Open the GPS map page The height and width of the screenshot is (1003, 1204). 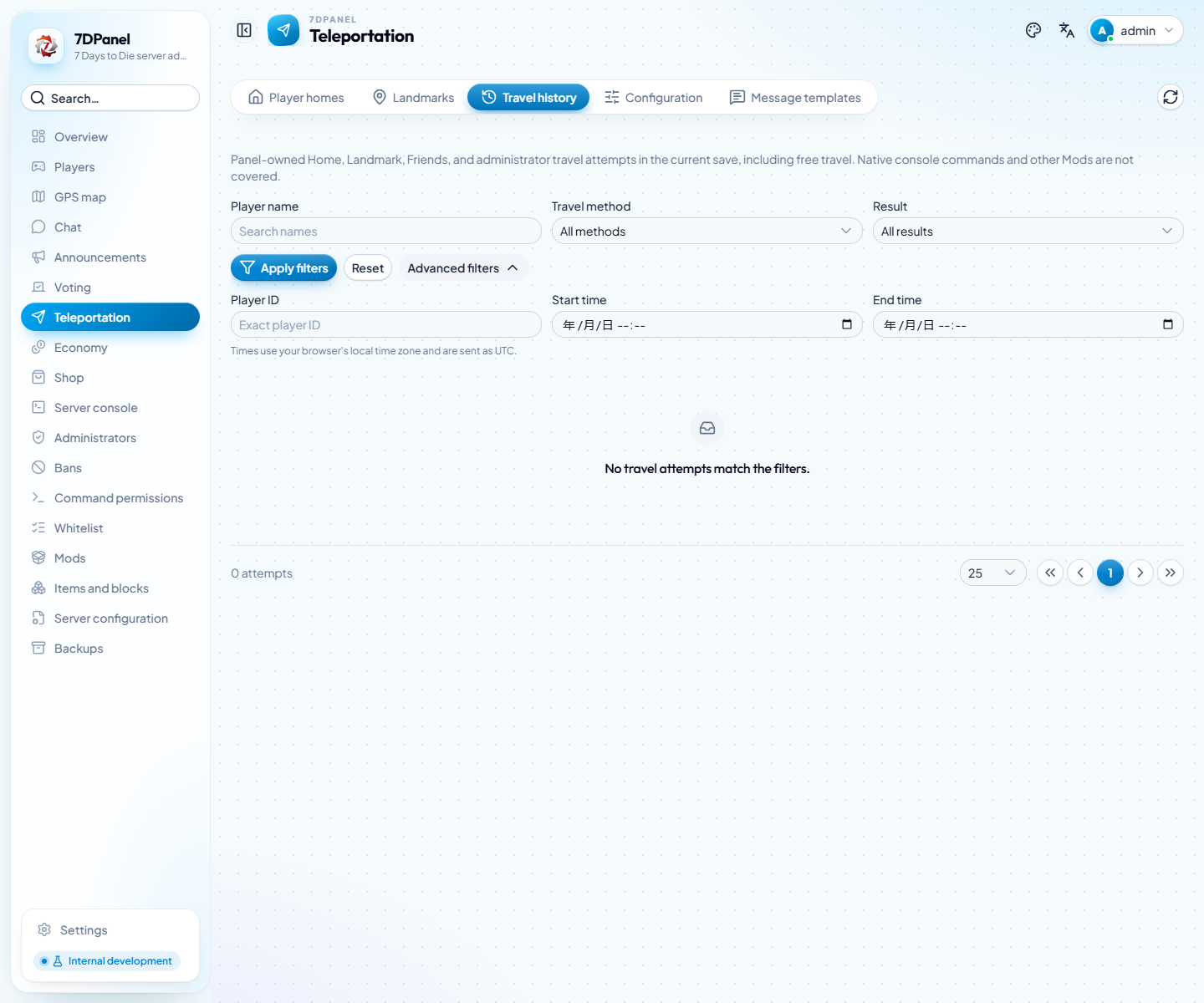click(110, 197)
